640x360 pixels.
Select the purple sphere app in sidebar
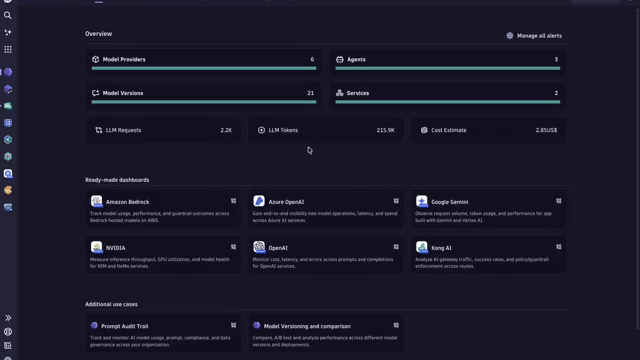click(8, 72)
